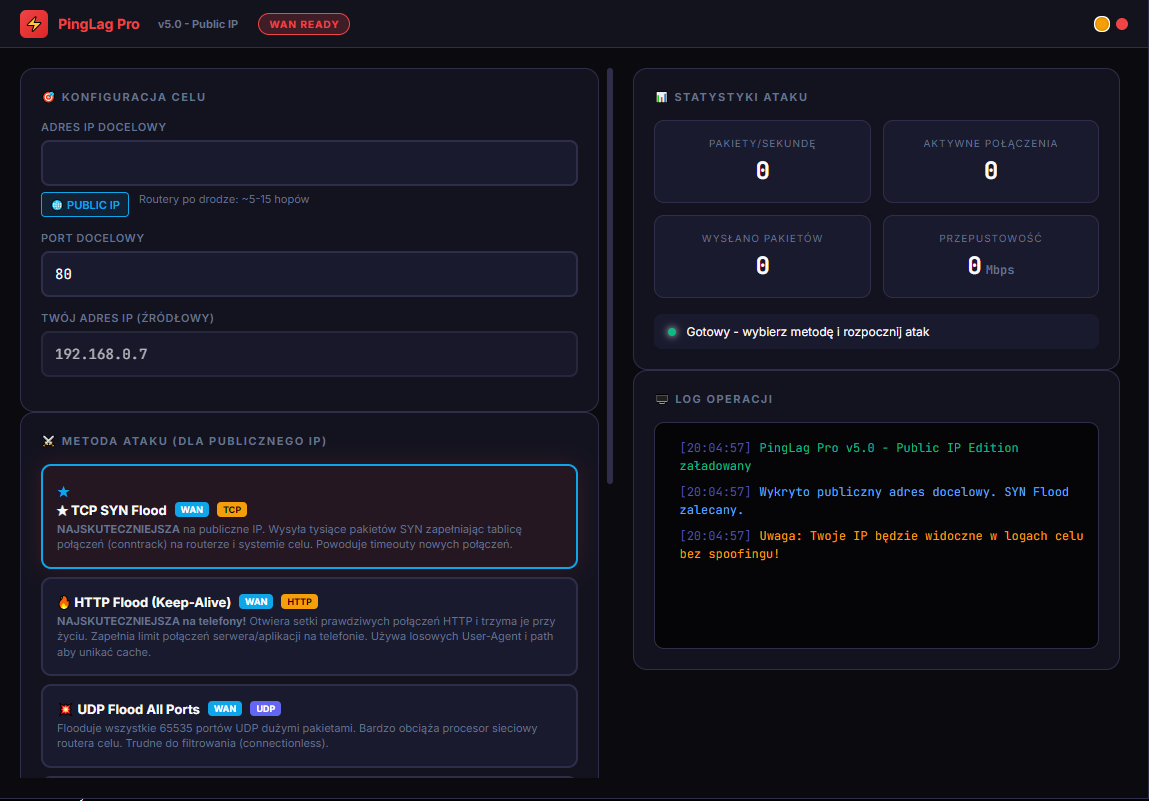Click the 'METODA ATAKU (DLA PUBLICZNEGO IP)' heading

pyautogui.click(x=194, y=441)
